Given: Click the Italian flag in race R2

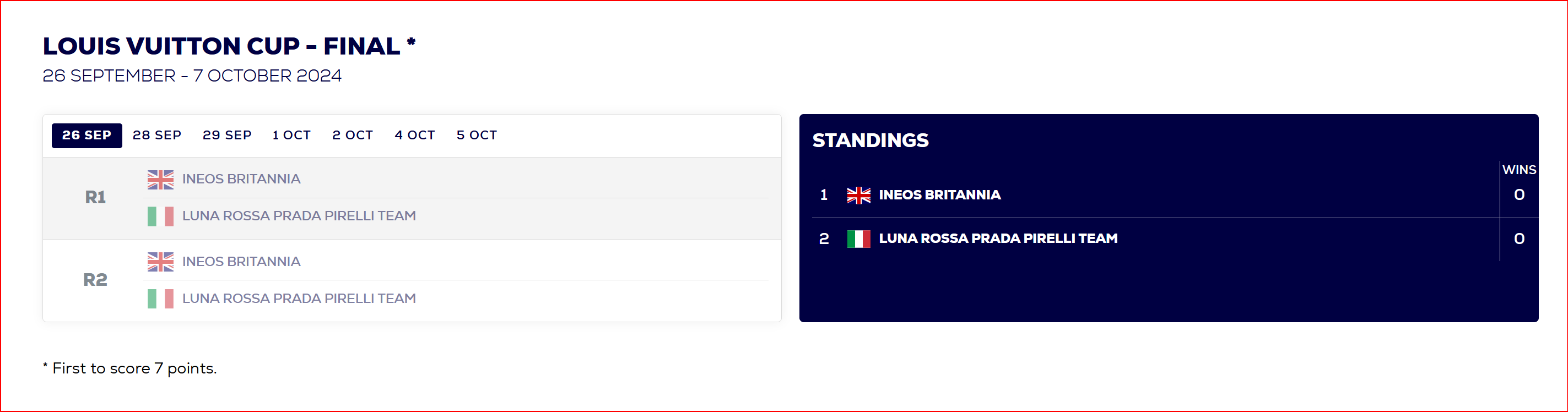Looking at the screenshot, I should pyautogui.click(x=161, y=299).
